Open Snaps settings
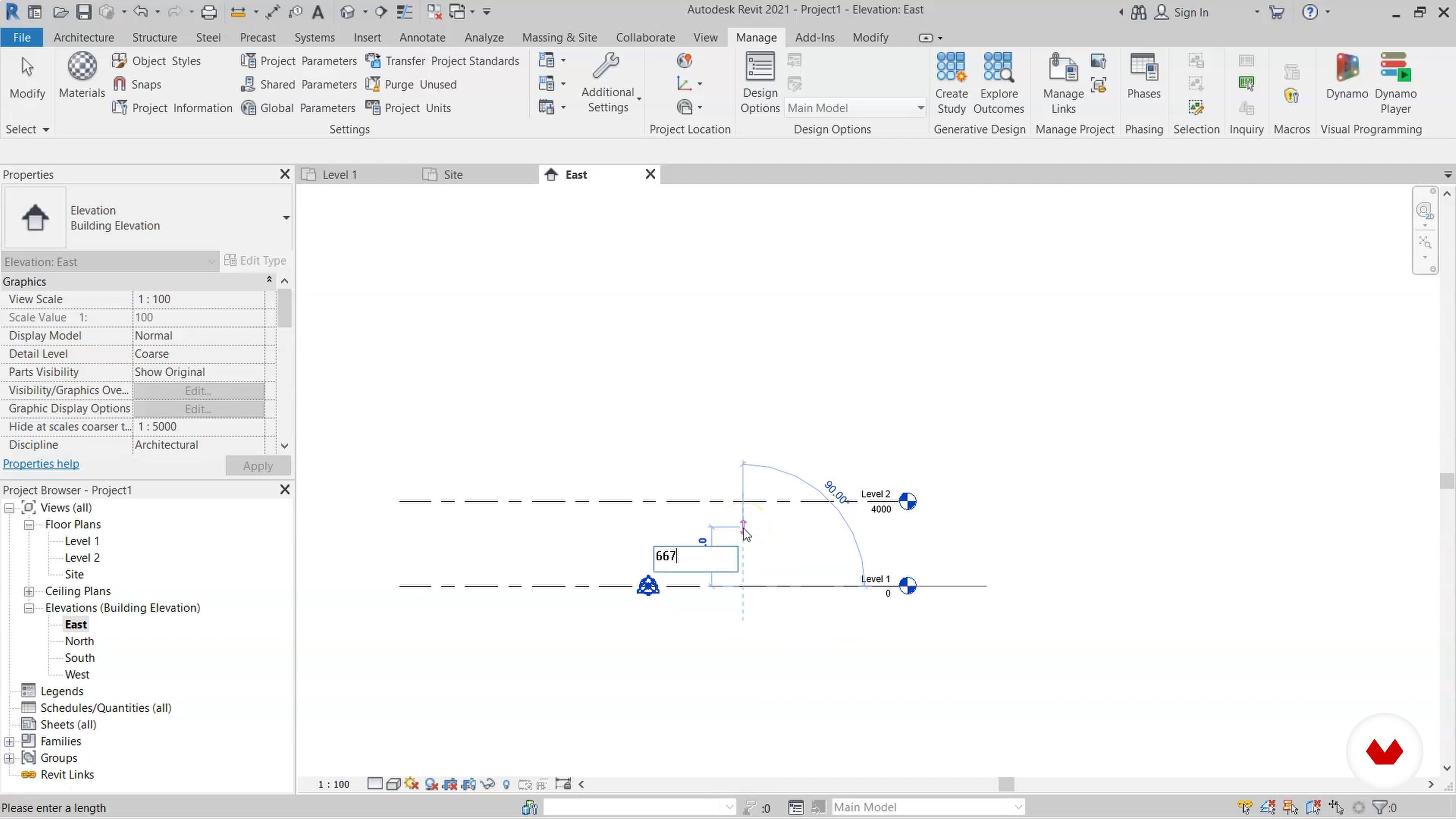The height and width of the screenshot is (819, 1456). click(x=137, y=84)
